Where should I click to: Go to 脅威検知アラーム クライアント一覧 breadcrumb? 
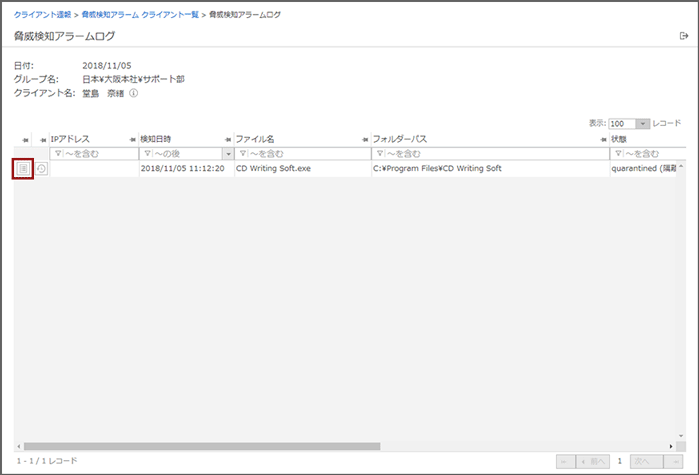(x=140, y=15)
